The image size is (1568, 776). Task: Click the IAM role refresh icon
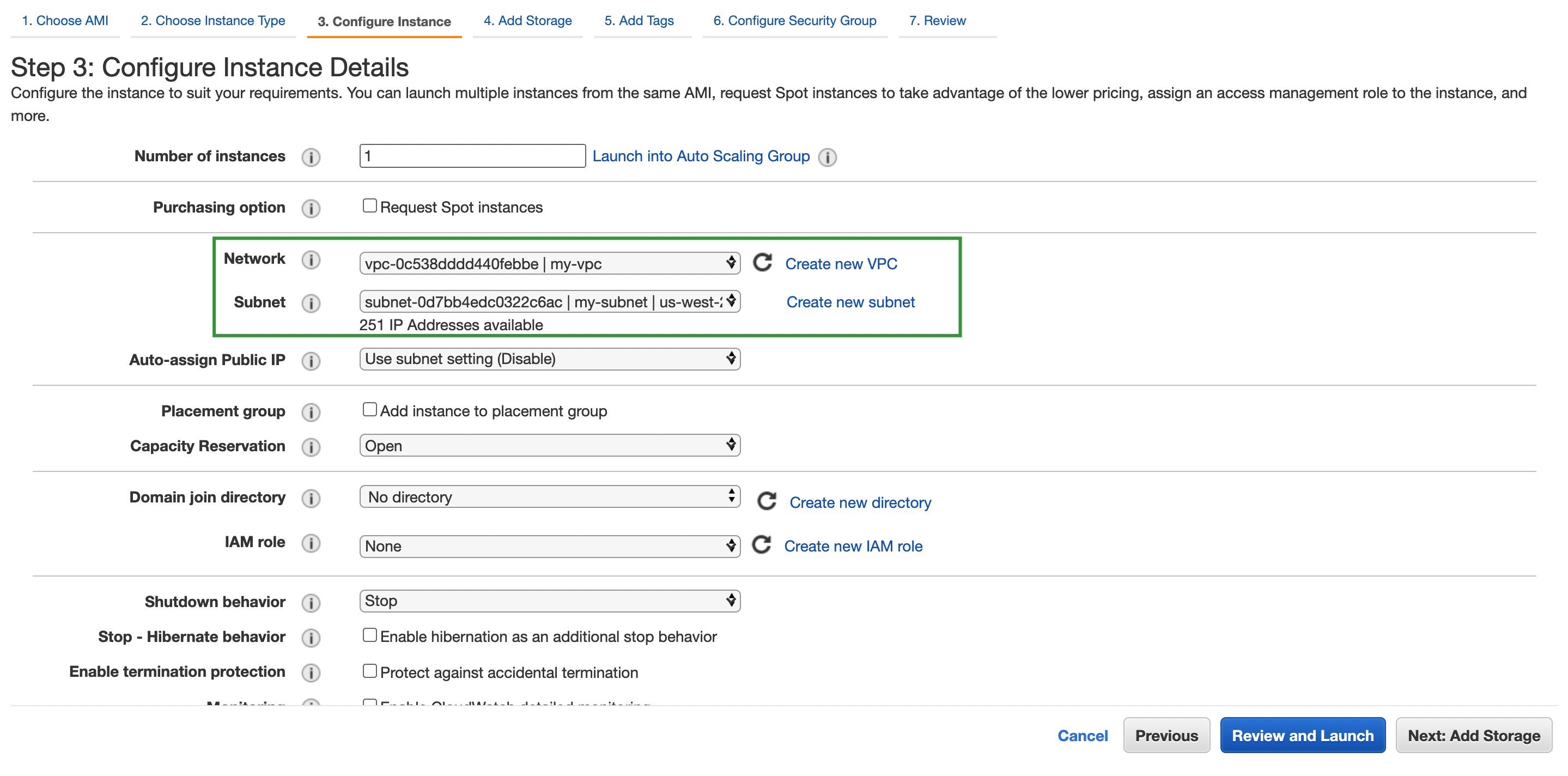point(762,545)
